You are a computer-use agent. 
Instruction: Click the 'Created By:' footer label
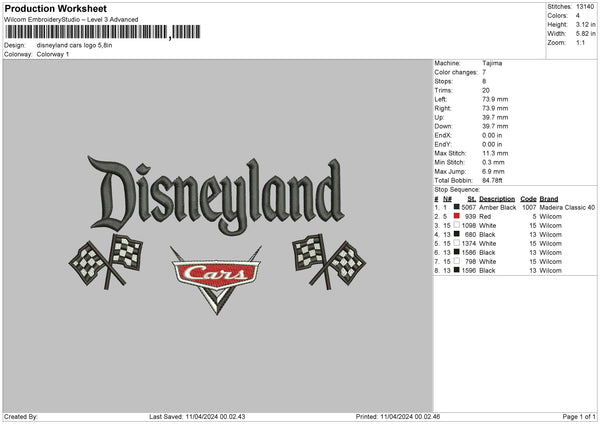(21, 416)
